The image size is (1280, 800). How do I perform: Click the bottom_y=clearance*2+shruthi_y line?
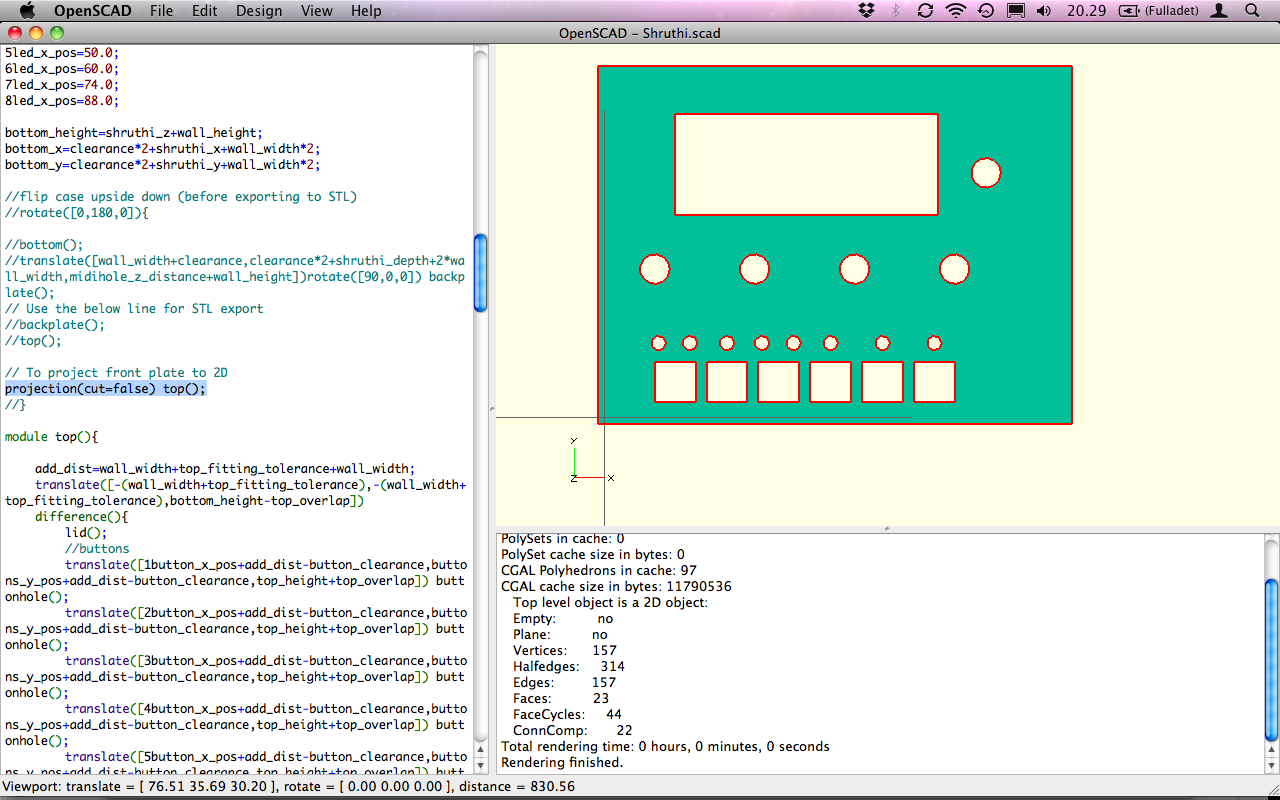tap(163, 165)
